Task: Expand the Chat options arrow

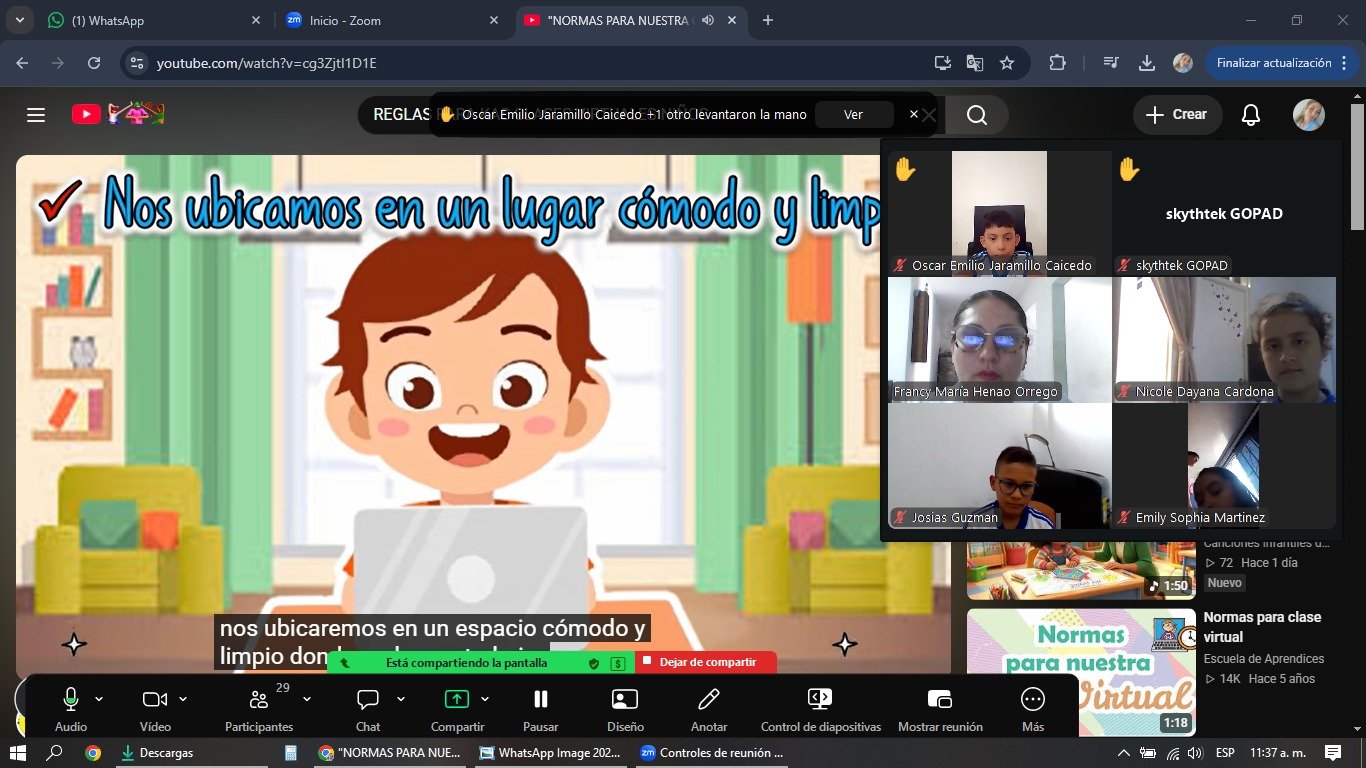Action: point(401,699)
